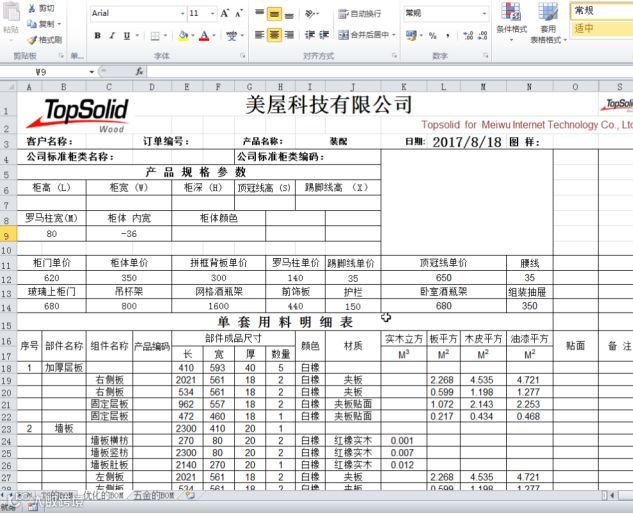
Task: Open the font size 11 dropdown
Action: coord(213,13)
